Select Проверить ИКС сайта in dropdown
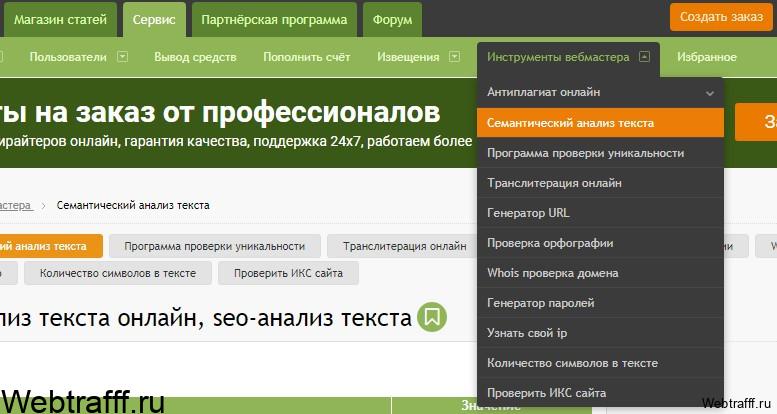Screen dimensions: 777x414 pos(600,393)
